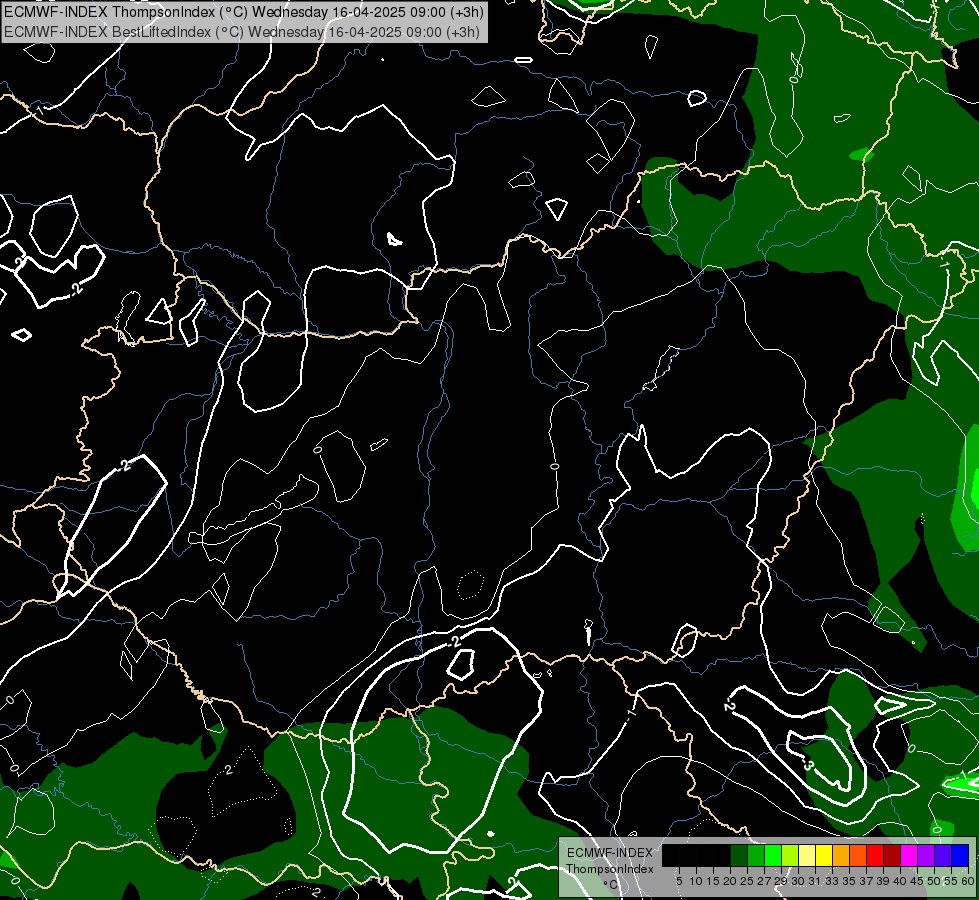Image resolution: width=979 pixels, height=900 pixels.
Task: Click the legend label 'ECMWF-INDEX'
Action: 610,853
